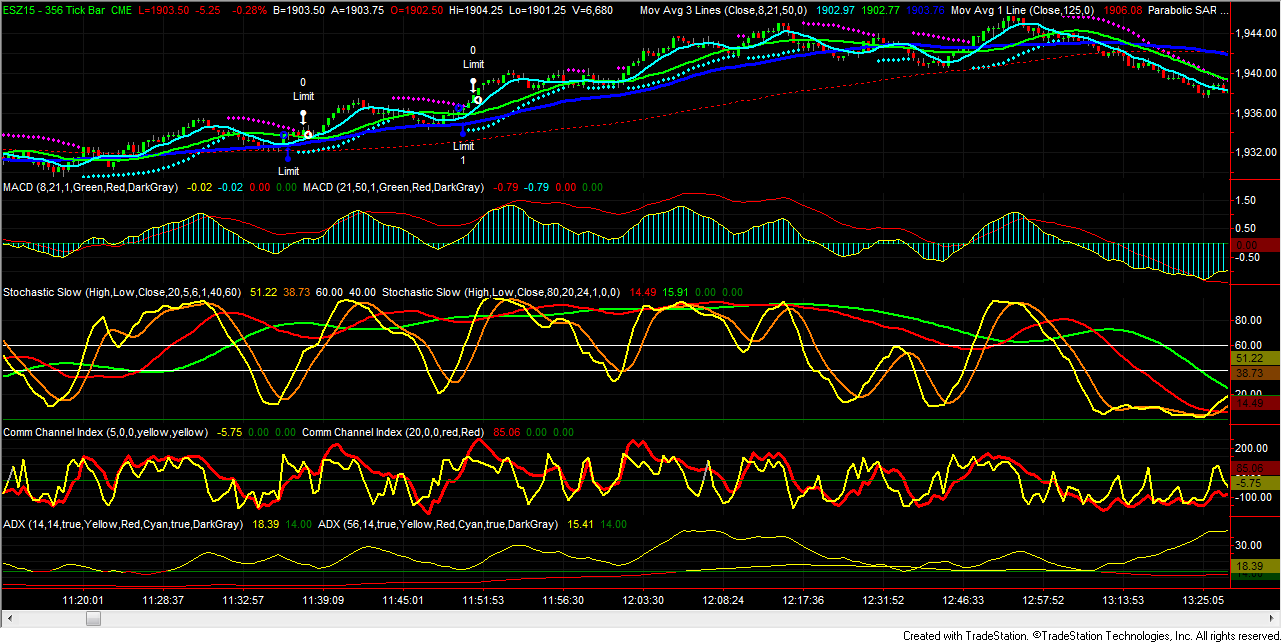Select 'Stochastic Slow (High,Low,Close,80,20,24,1,0,0)' label
The image size is (1282, 642).
pyautogui.click(x=502, y=292)
